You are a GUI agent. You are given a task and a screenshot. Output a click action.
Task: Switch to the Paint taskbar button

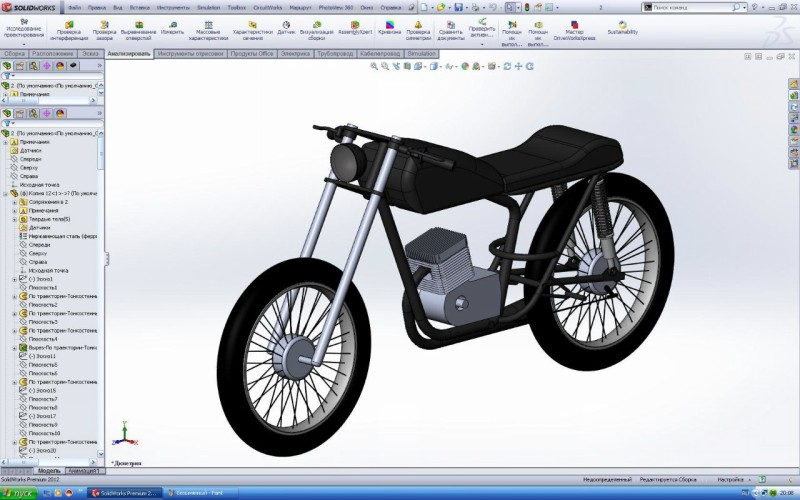202,493
